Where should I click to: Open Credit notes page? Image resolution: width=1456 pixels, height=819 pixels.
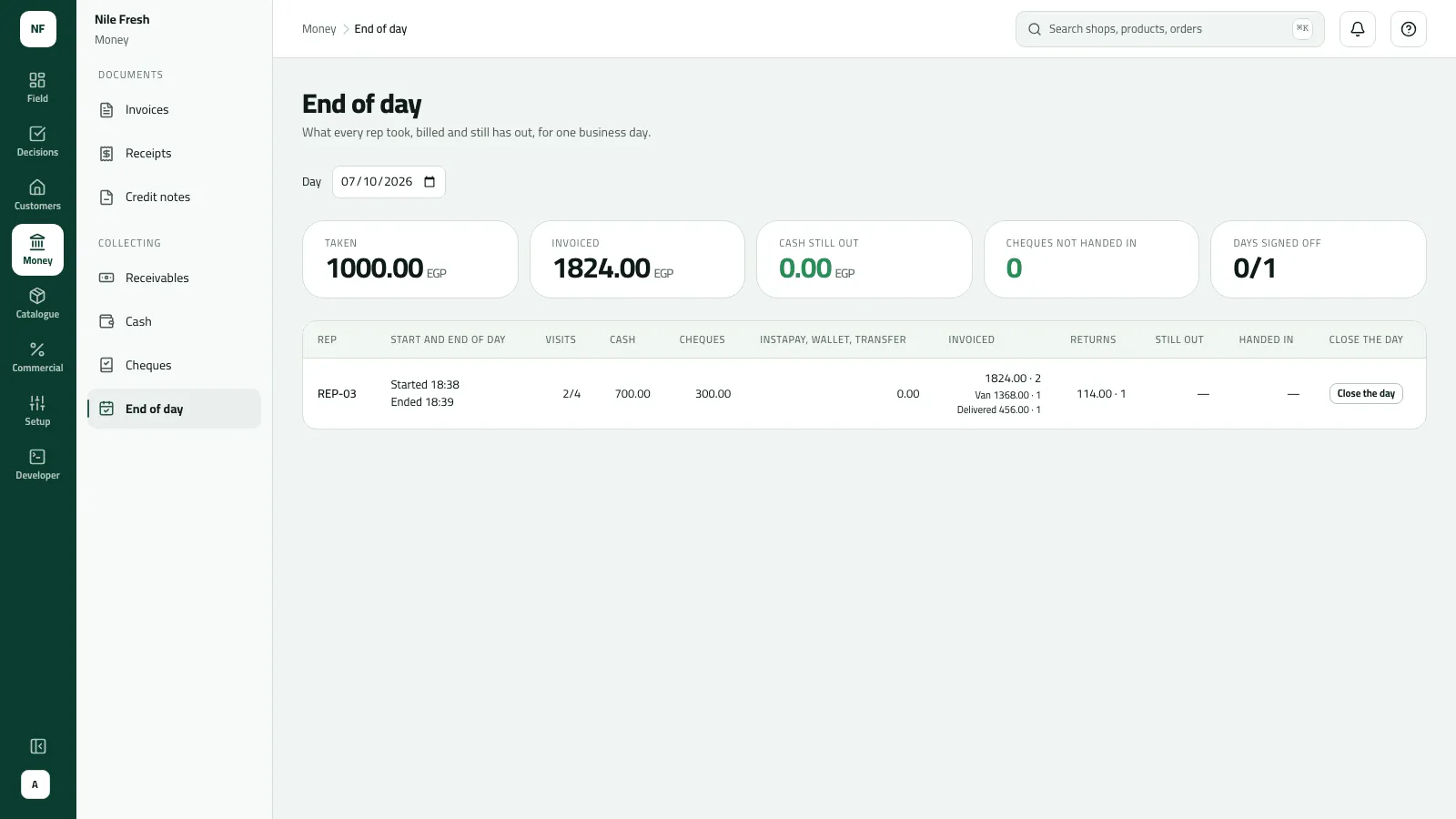click(174, 197)
